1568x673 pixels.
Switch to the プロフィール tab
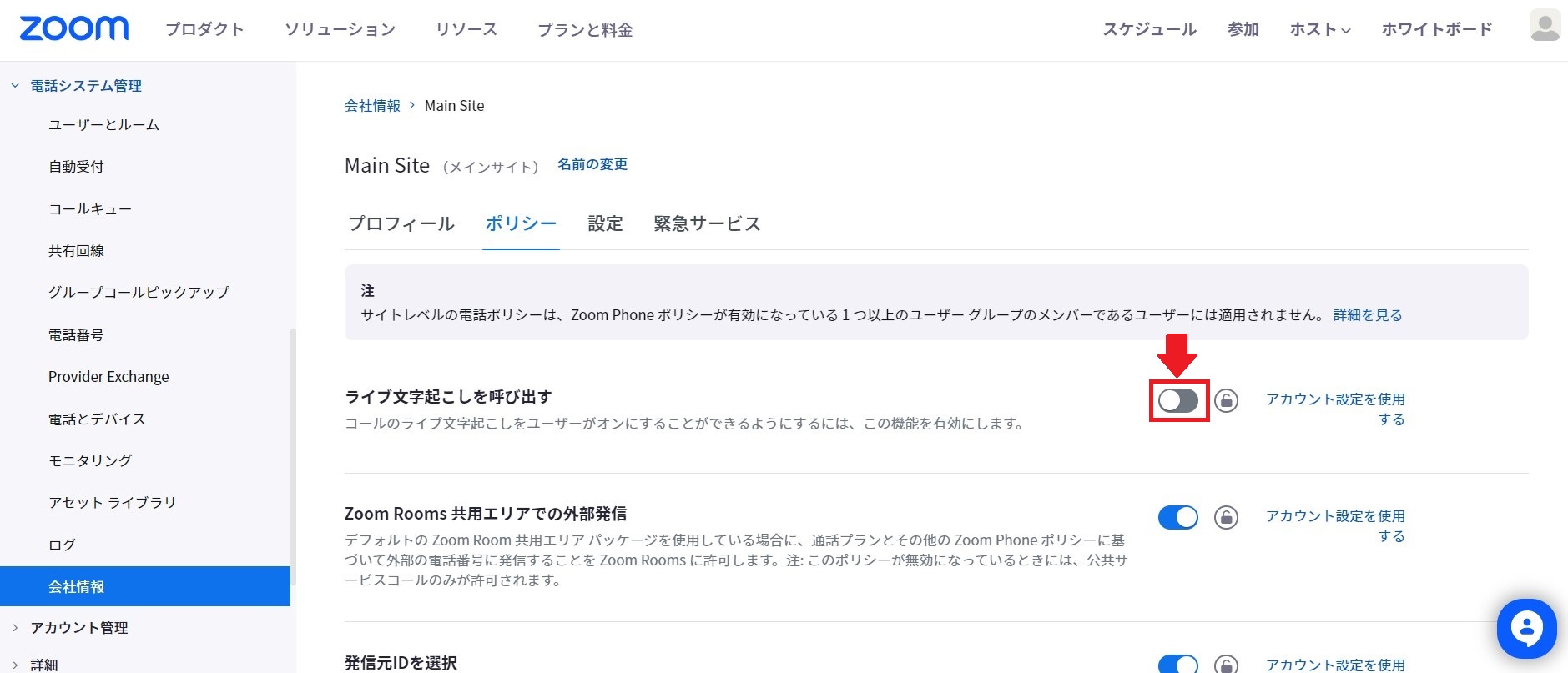click(401, 223)
